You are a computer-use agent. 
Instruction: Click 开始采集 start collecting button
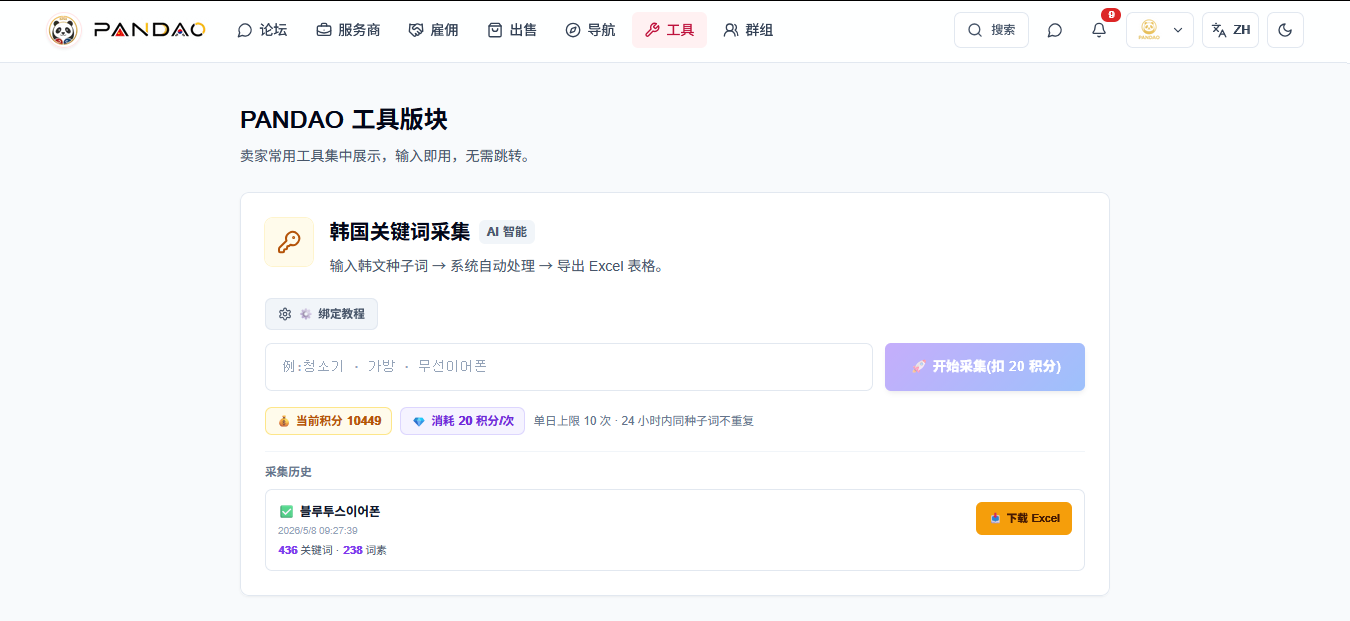(x=985, y=367)
